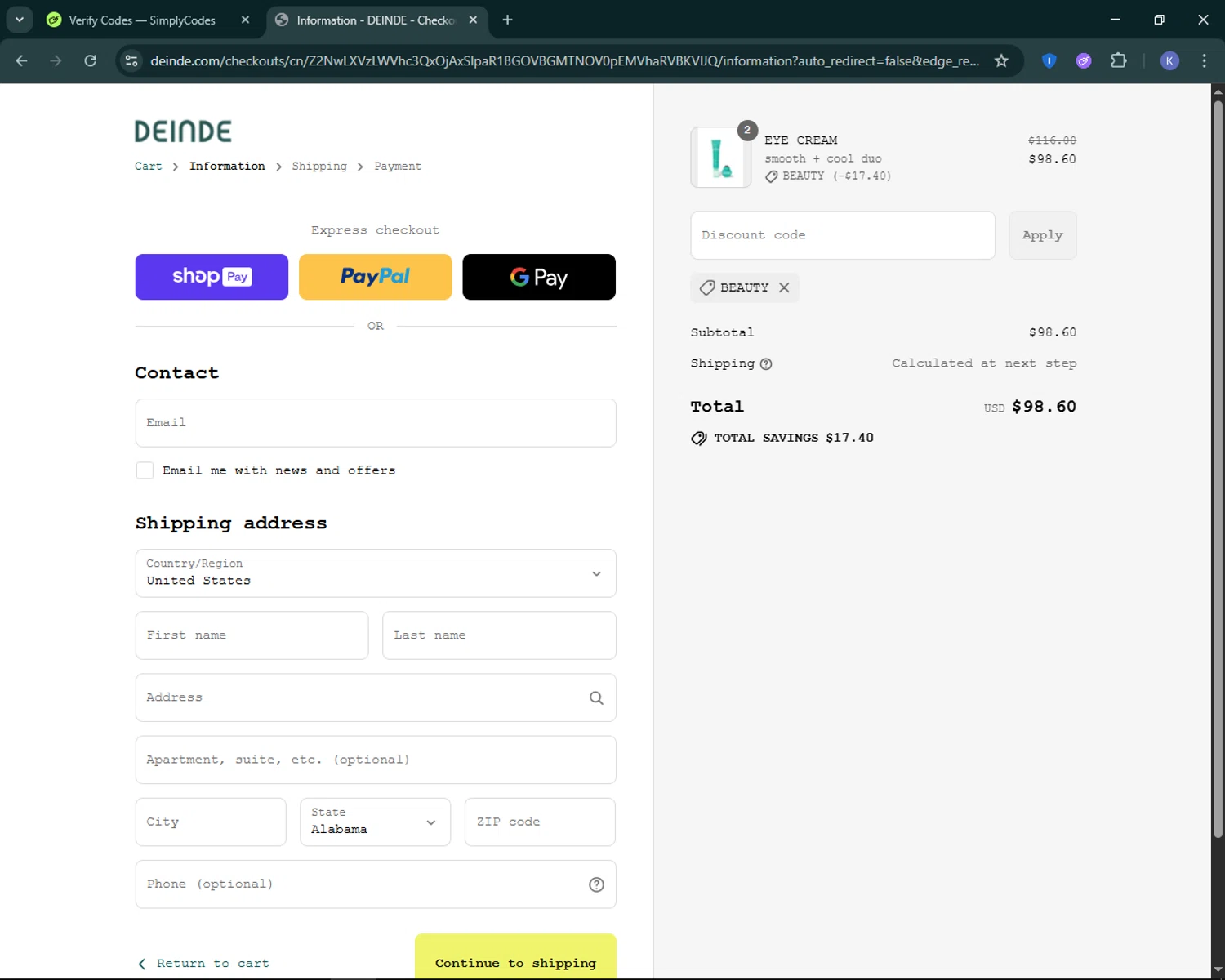Click the shipping help question icon

[766, 364]
